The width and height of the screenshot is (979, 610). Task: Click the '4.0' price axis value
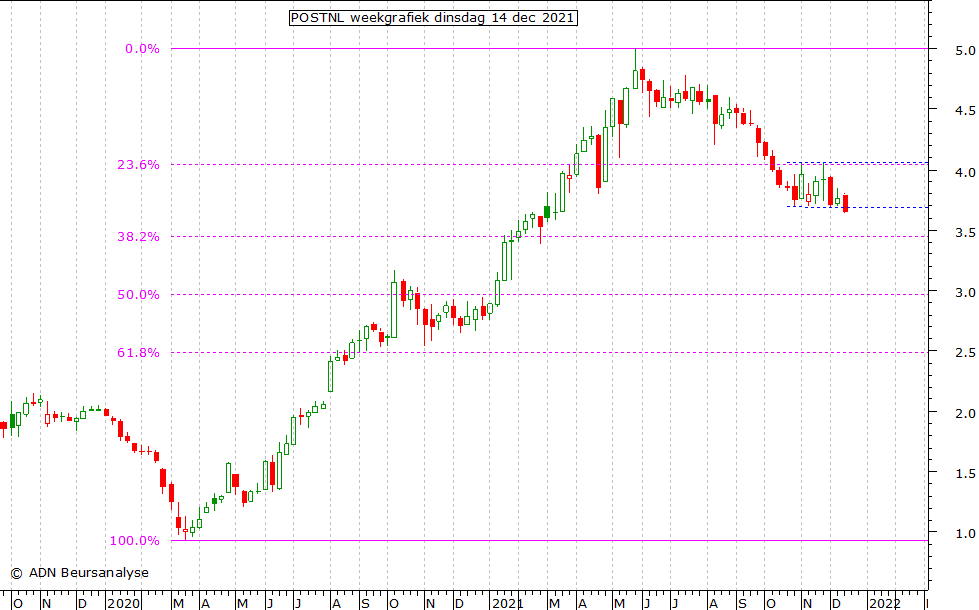tap(965, 172)
